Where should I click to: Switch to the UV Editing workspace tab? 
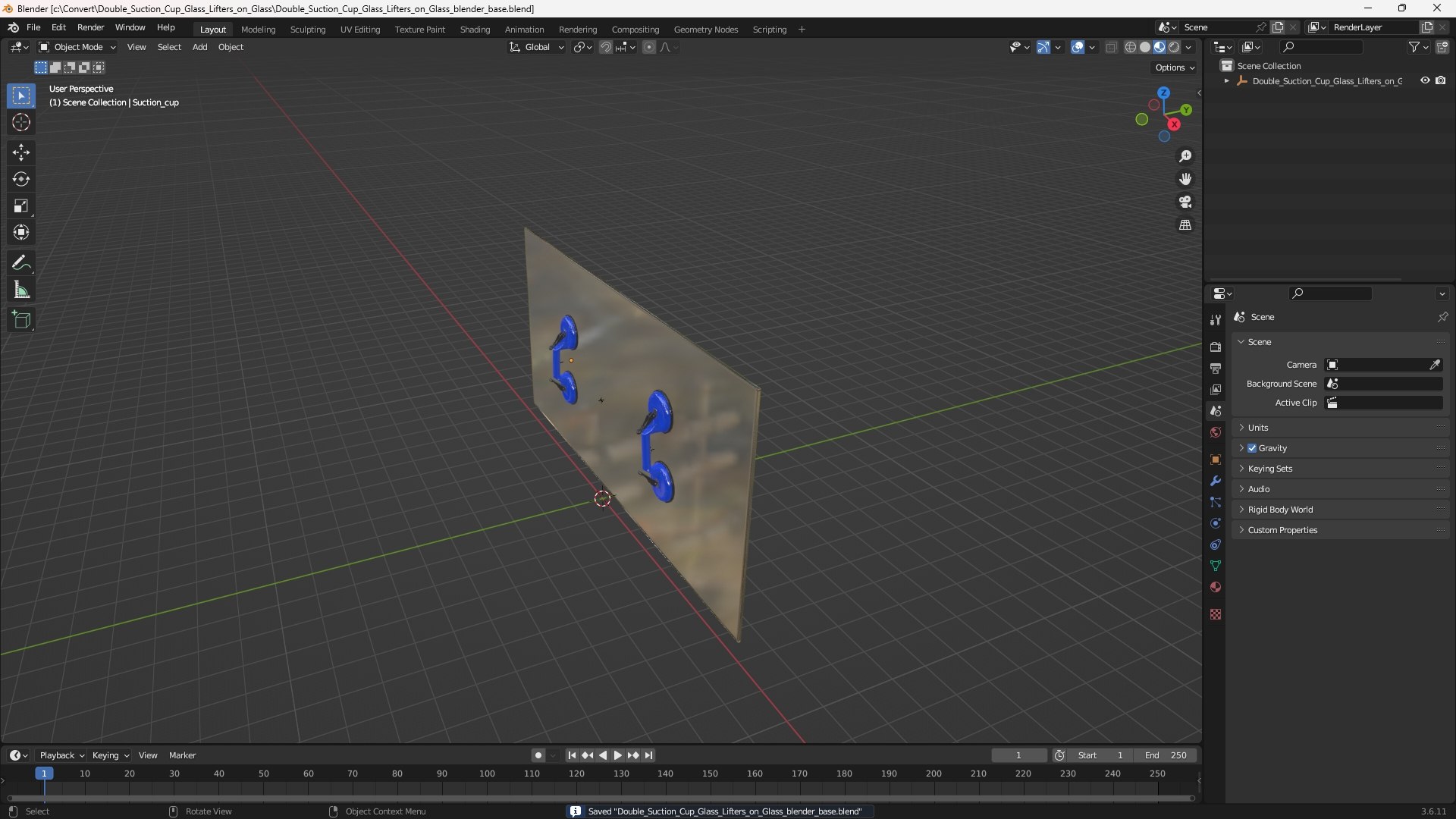point(360,30)
